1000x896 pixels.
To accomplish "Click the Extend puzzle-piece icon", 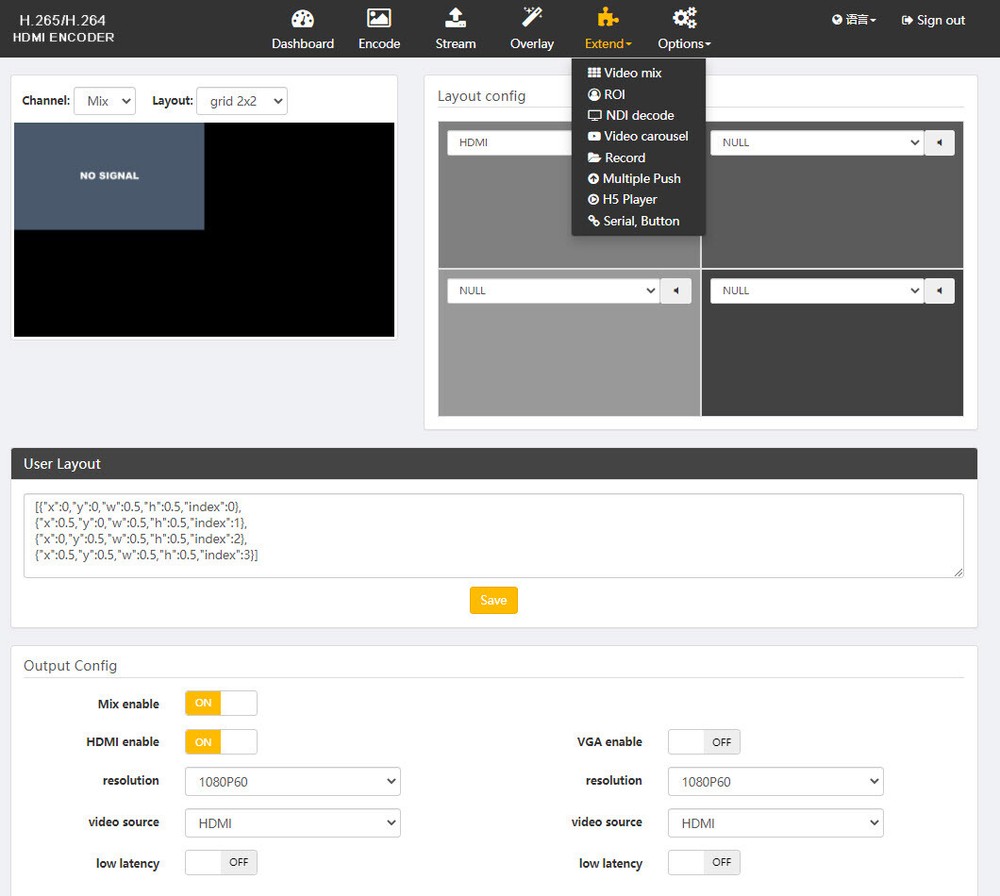I will click(607, 16).
